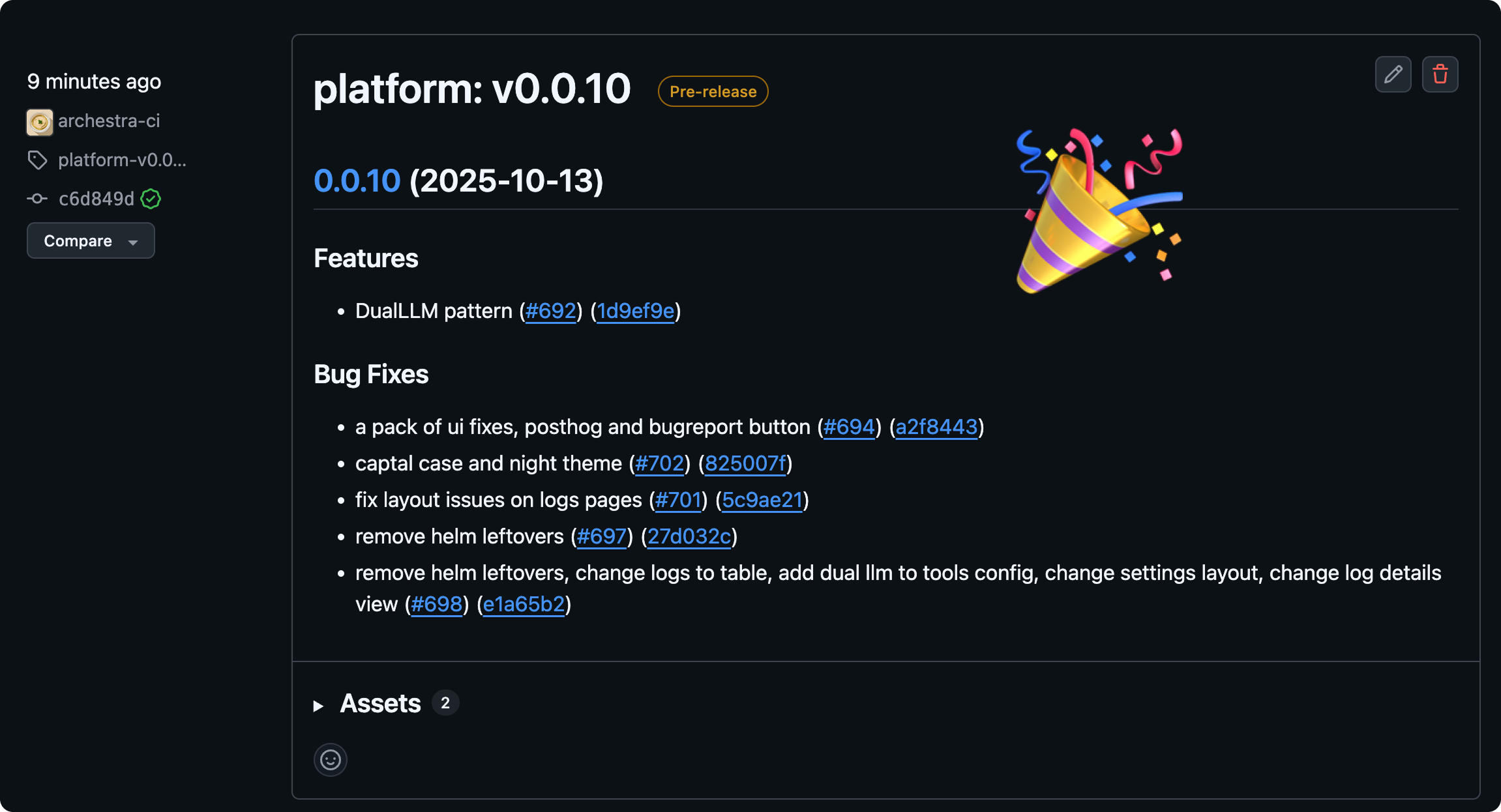The width and height of the screenshot is (1501, 812).
Task: Click the delete release trash icon
Action: tap(1440, 74)
